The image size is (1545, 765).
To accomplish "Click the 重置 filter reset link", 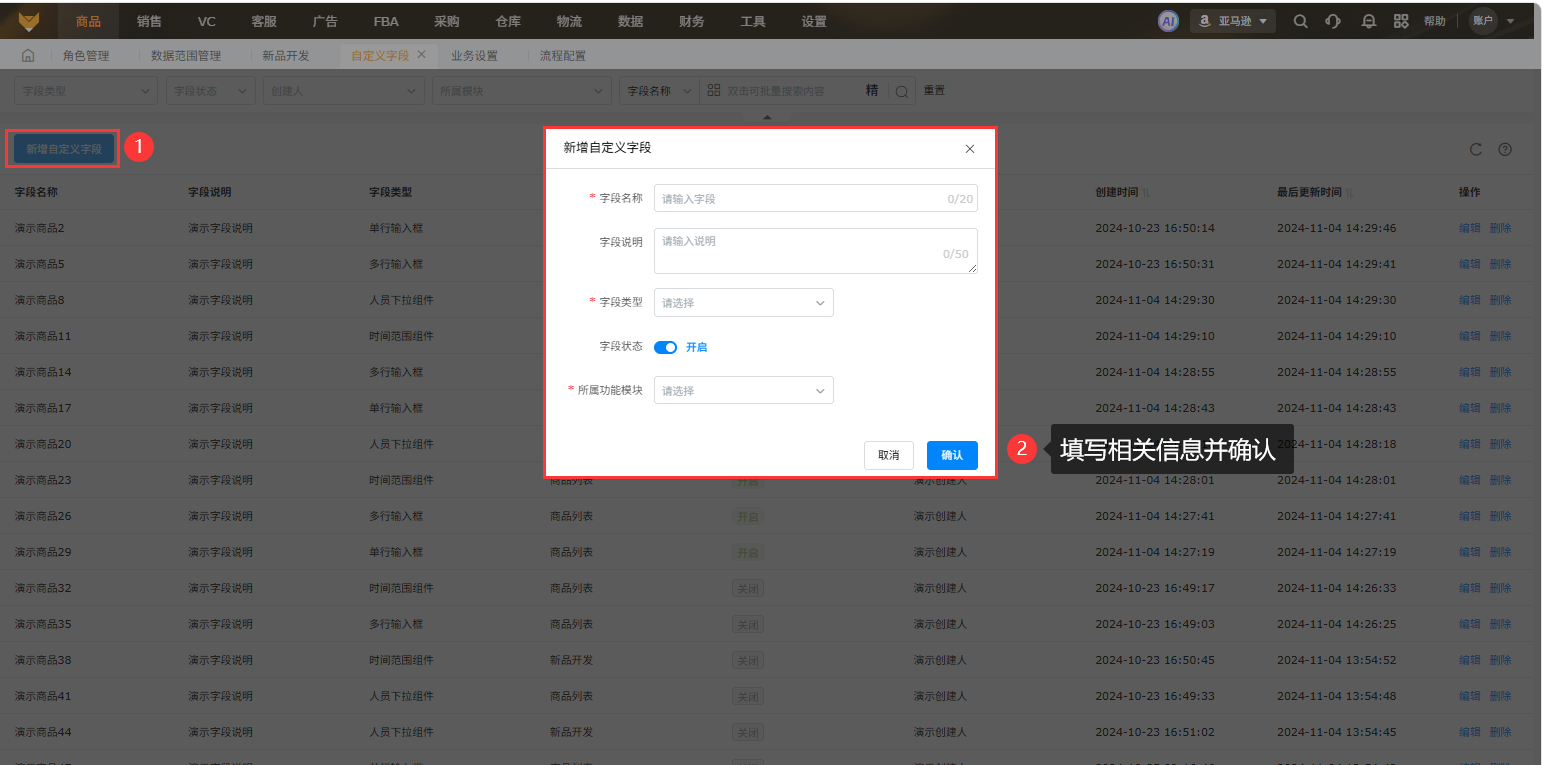I will pyautogui.click(x=934, y=91).
